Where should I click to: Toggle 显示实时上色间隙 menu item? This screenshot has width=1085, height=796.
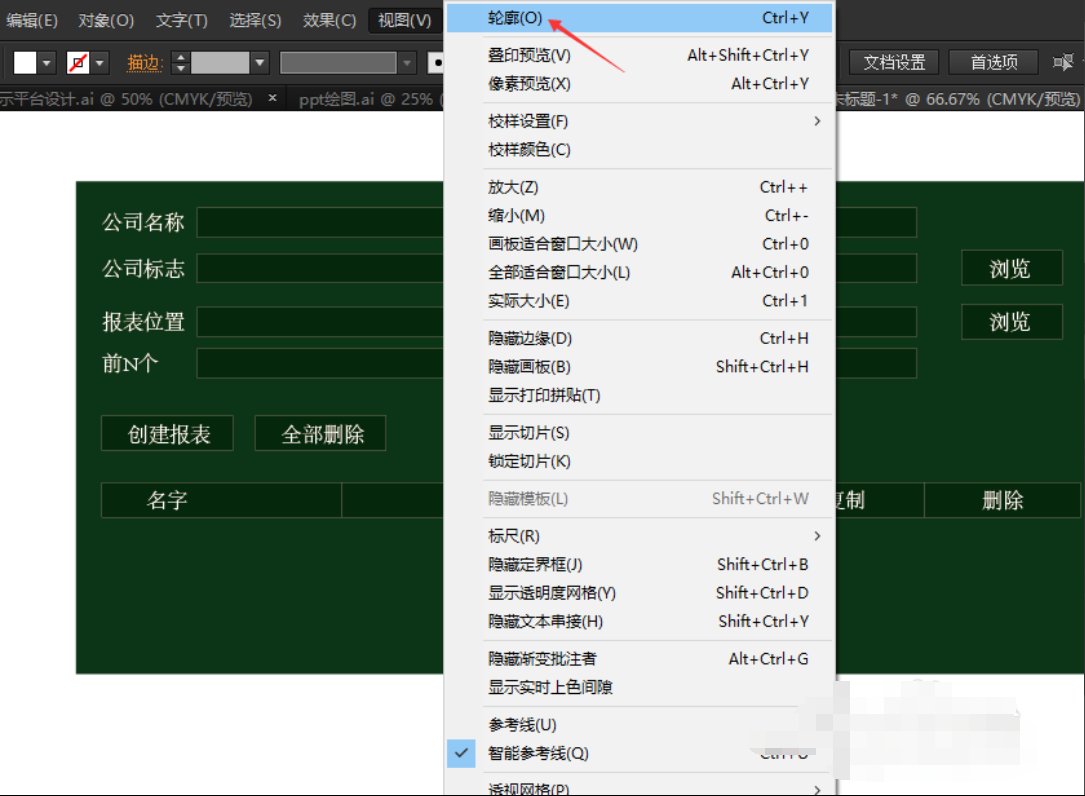point(639,687)
